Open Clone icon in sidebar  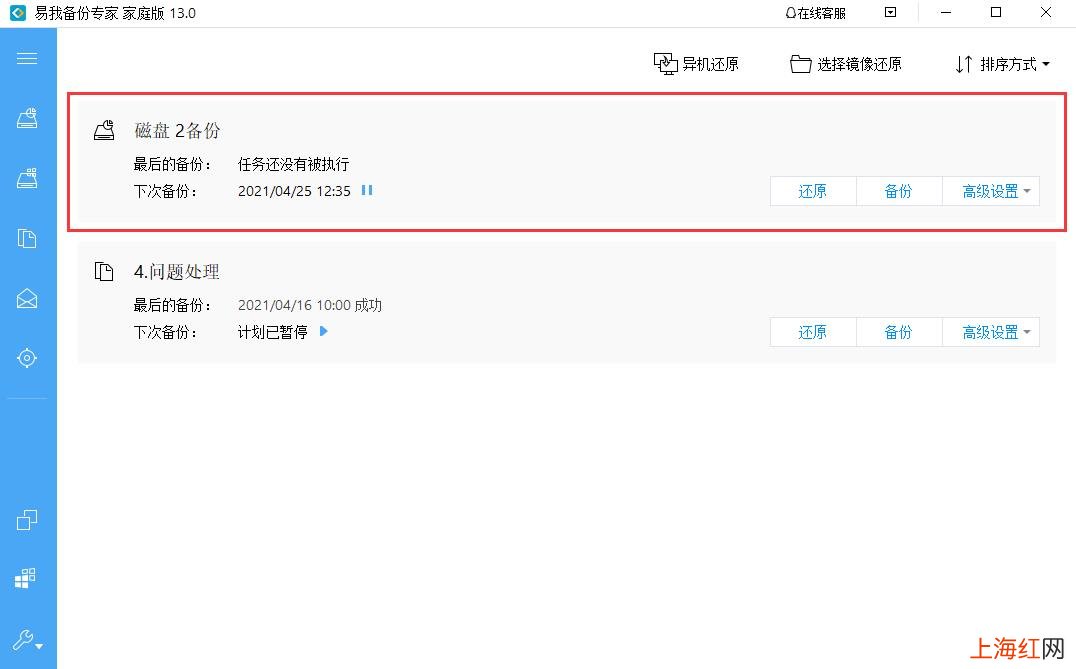[x=27, y=519]
